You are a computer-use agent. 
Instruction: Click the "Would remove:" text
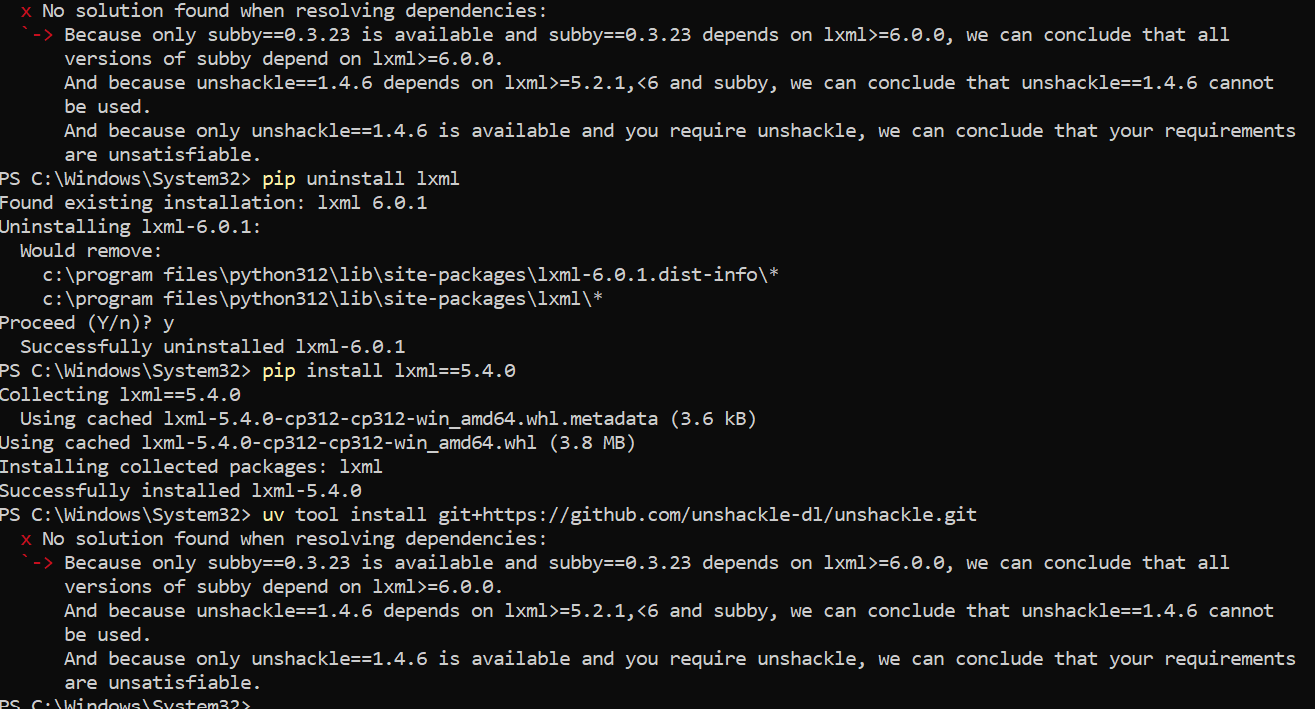coord(90,251)
